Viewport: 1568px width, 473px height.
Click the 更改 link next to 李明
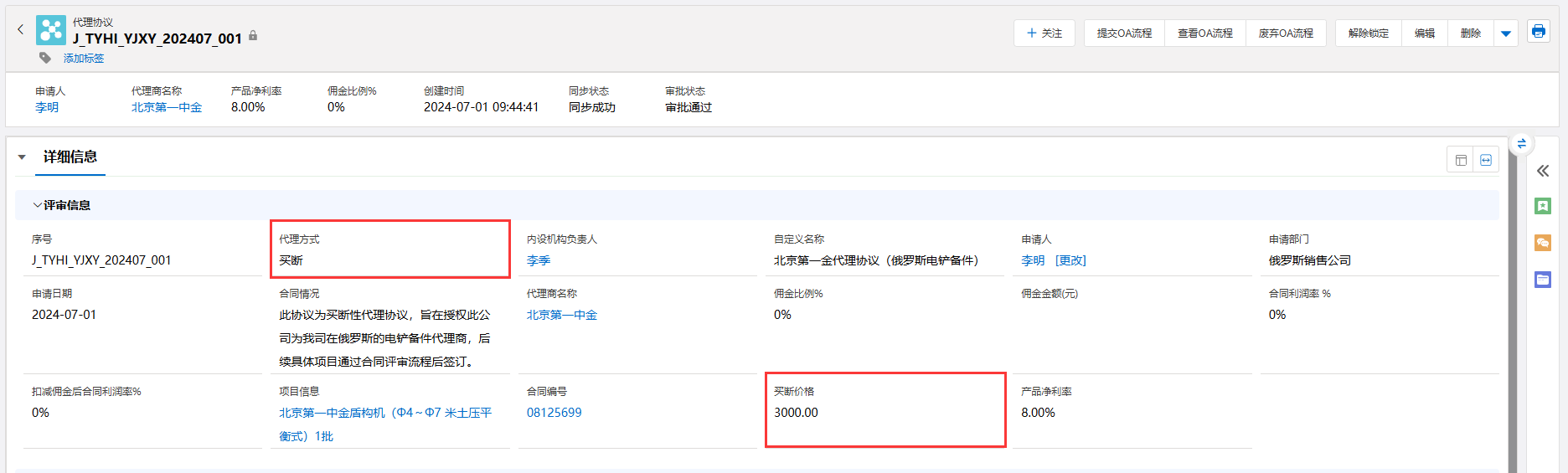(1070, 260)
